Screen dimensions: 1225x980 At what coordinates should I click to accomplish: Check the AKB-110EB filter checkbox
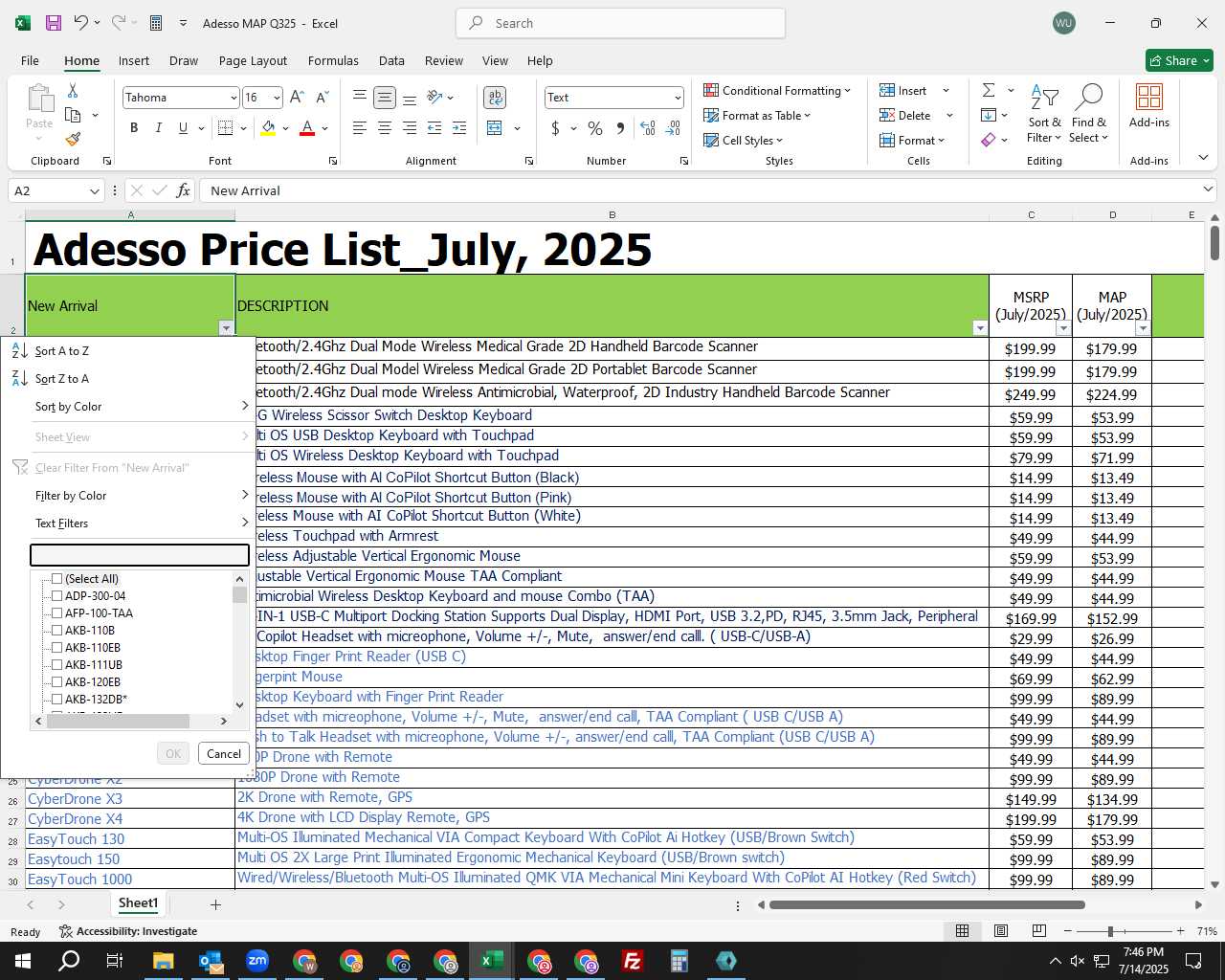pyautogui.click(x=56, y=648)
